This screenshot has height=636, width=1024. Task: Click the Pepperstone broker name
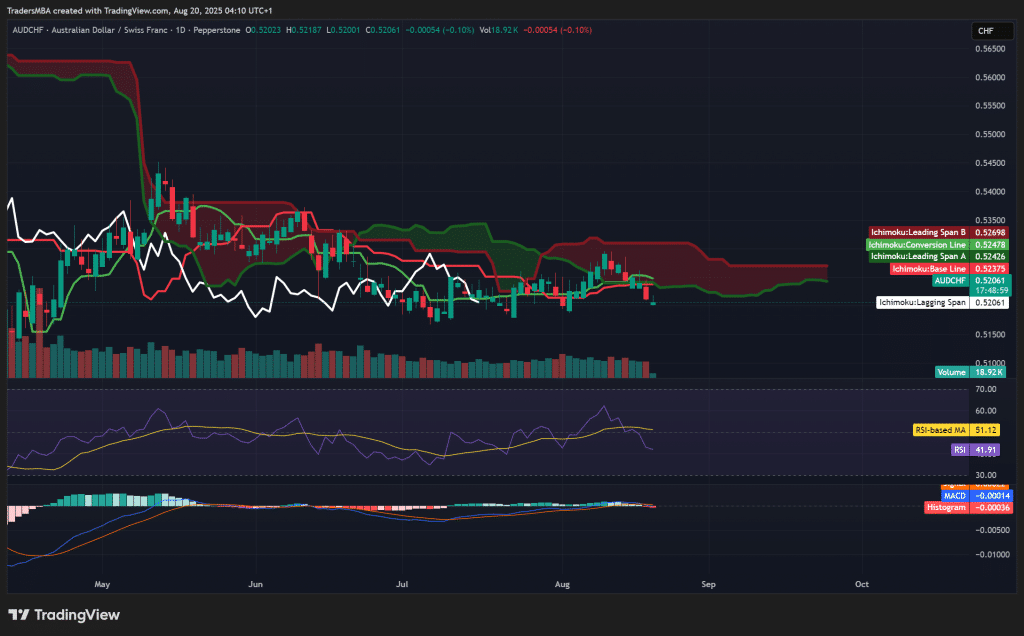point(217,31)
